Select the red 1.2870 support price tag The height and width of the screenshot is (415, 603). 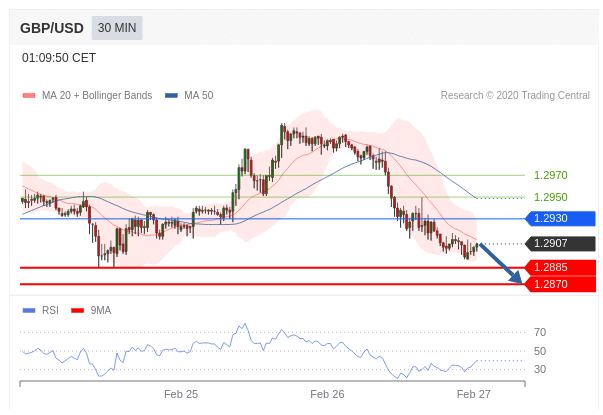point(560,284)
